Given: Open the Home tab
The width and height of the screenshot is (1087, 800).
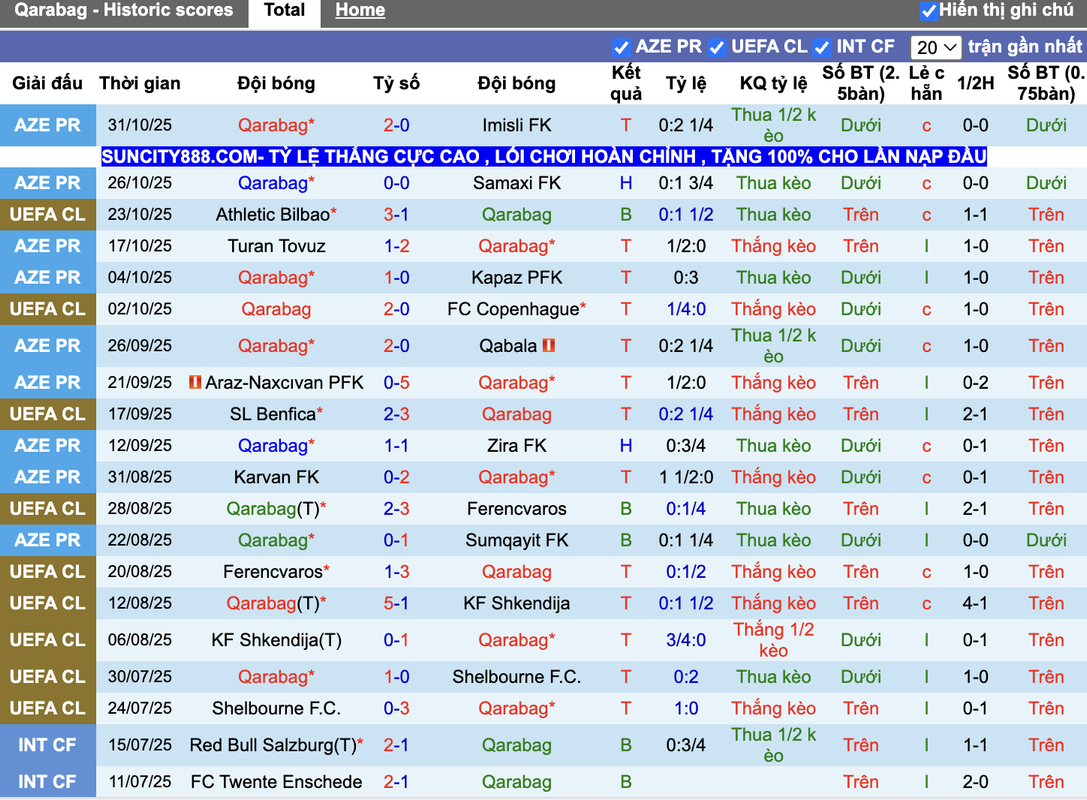Looking at the screenshot, I should coord(360,10).
